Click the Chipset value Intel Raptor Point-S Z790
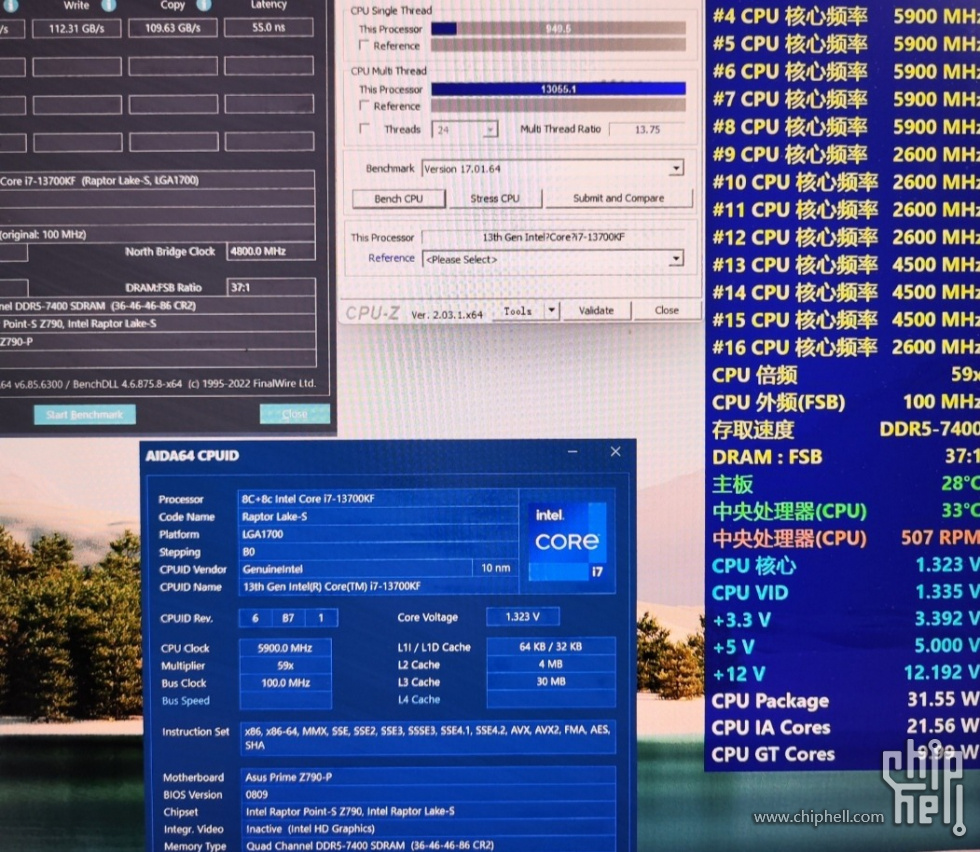980x852 pixels. (x=428, y=811)
